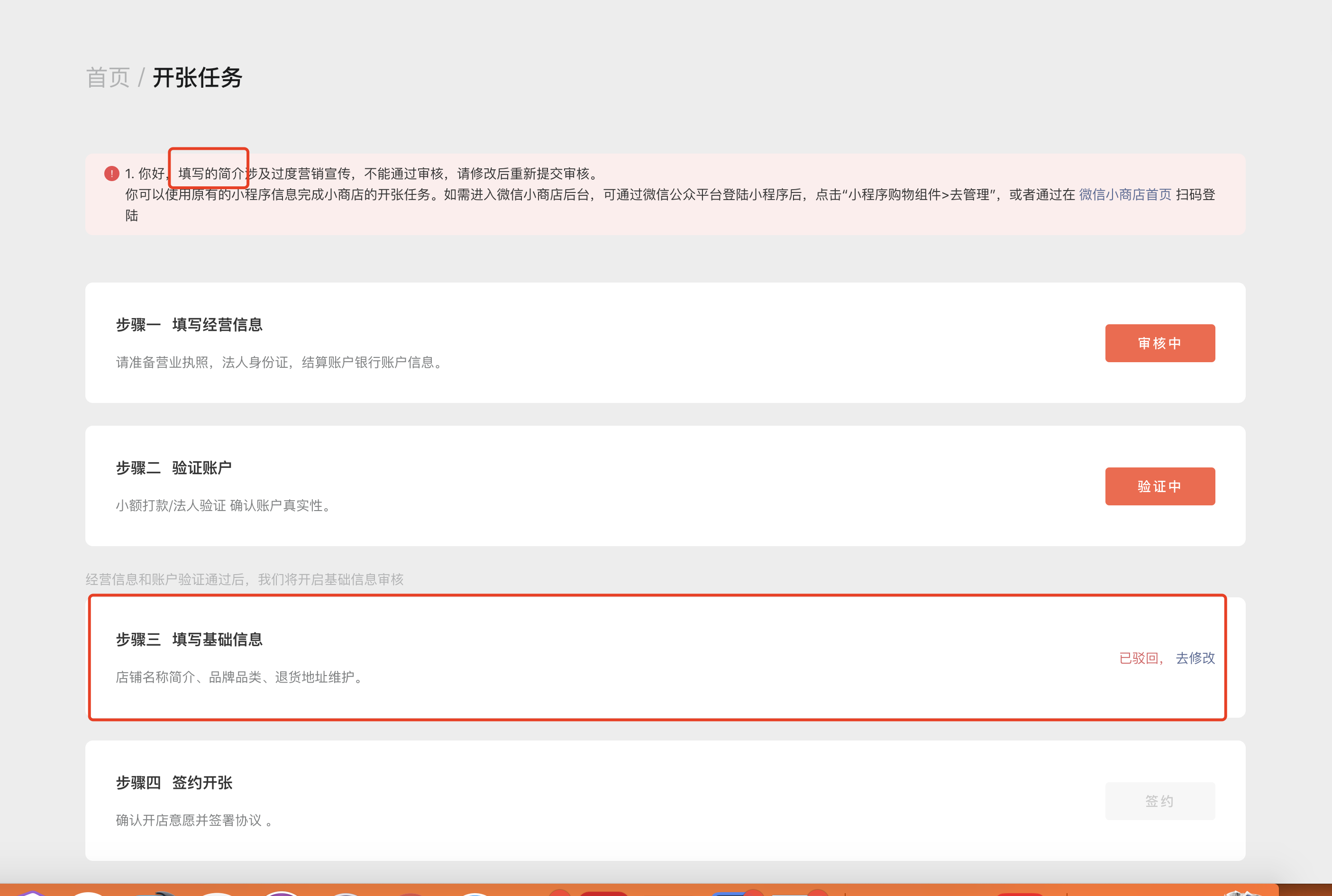
Task: Click the disabled 签约 button
Action: (1159, 801)
